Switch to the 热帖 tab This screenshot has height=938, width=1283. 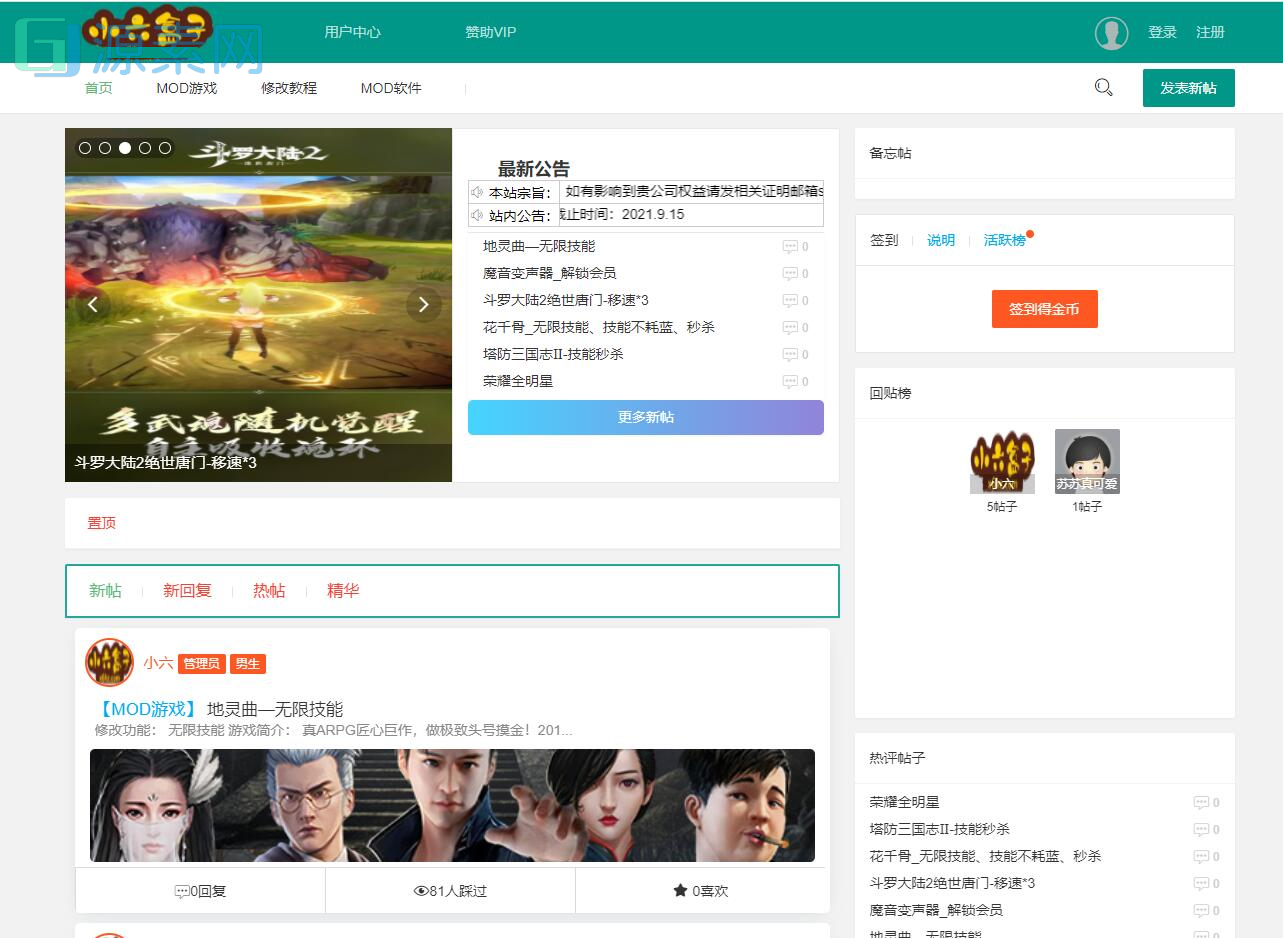click(268, 590)
